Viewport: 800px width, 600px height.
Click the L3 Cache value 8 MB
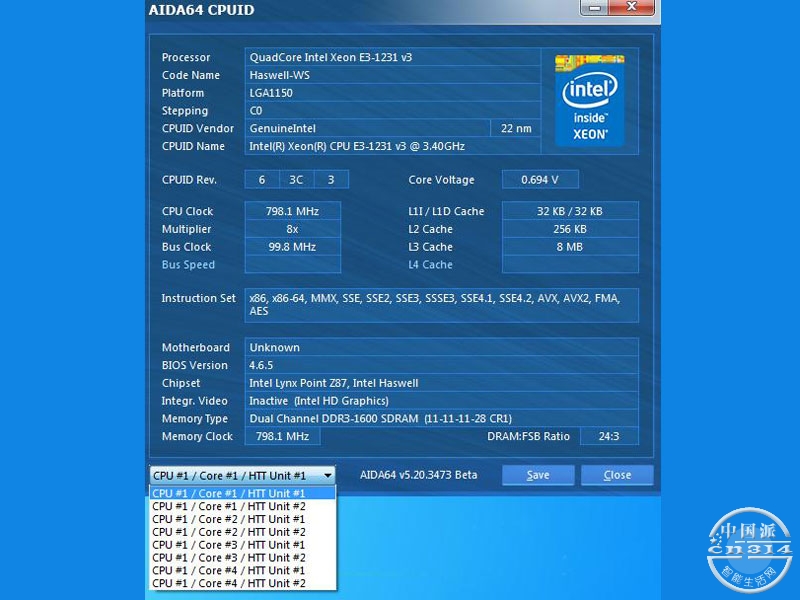pyautogui.click(x=570, y=247)
